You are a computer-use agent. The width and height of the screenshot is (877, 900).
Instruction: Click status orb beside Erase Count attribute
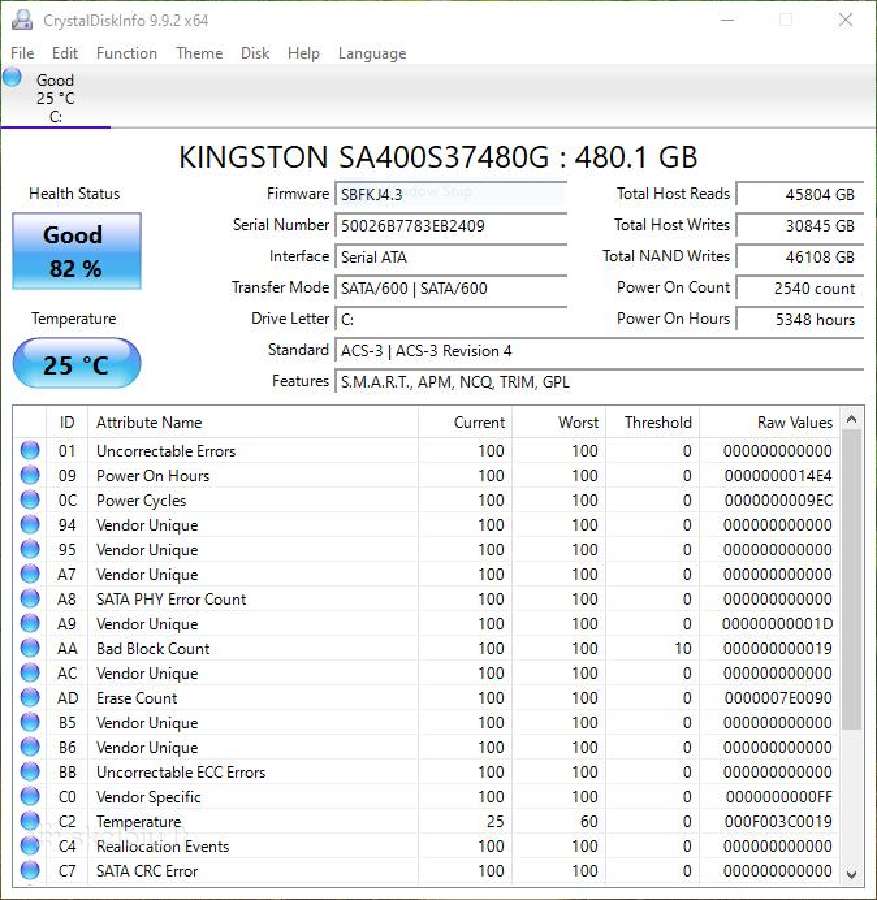point(30,697)
